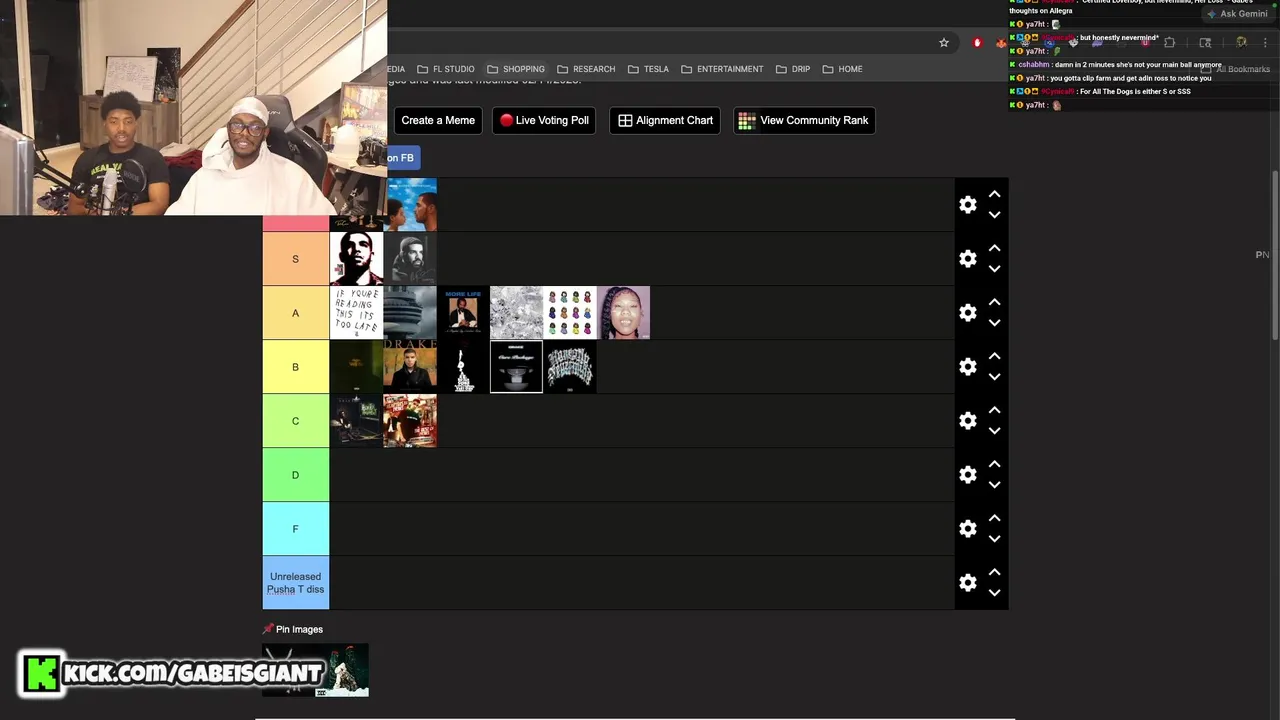Select the chrome-lettered cover in B row
The image size is (1280, 720).
[570, 367]
